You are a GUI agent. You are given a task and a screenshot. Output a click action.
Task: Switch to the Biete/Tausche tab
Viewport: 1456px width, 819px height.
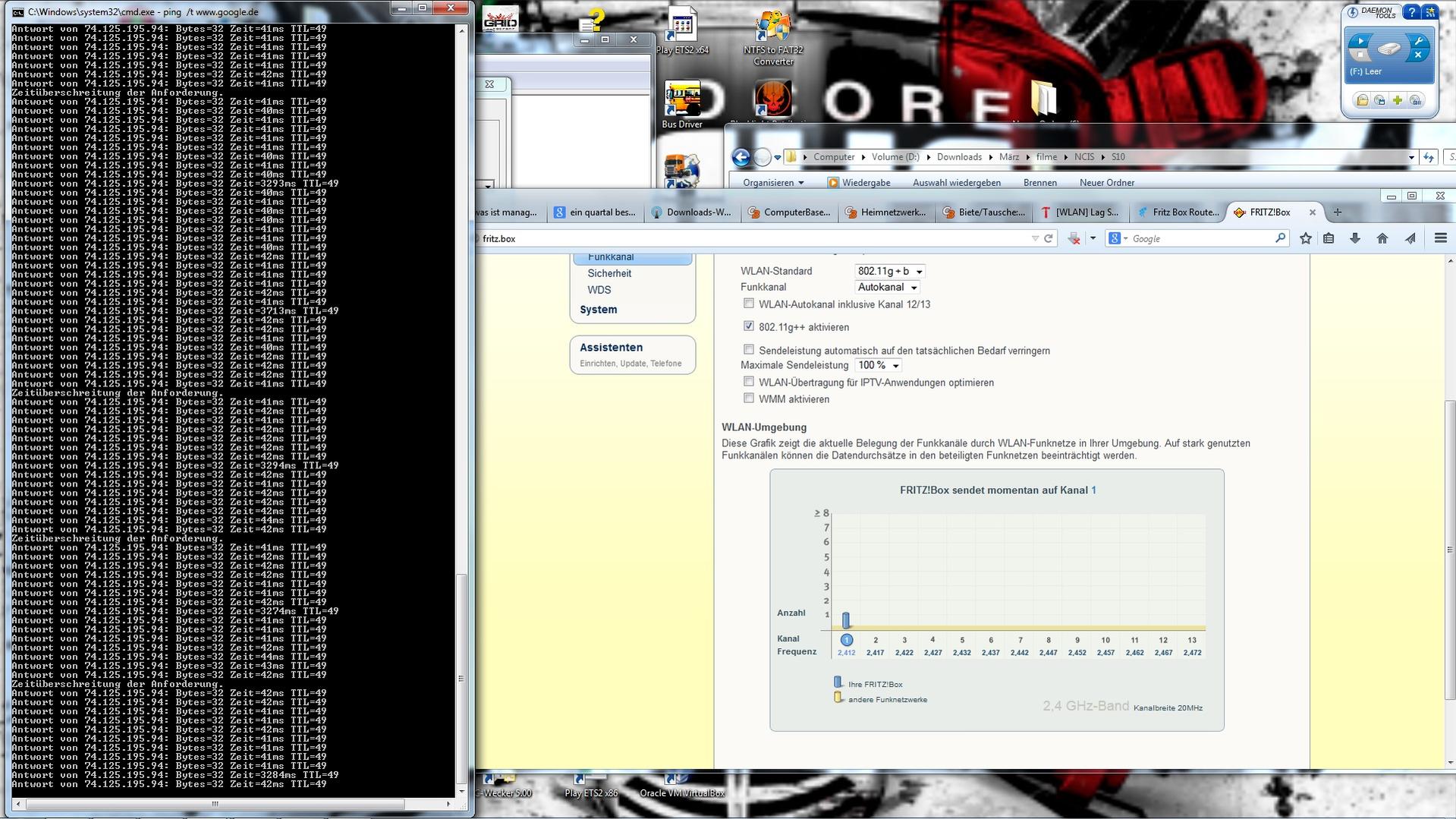click(983, 213)
